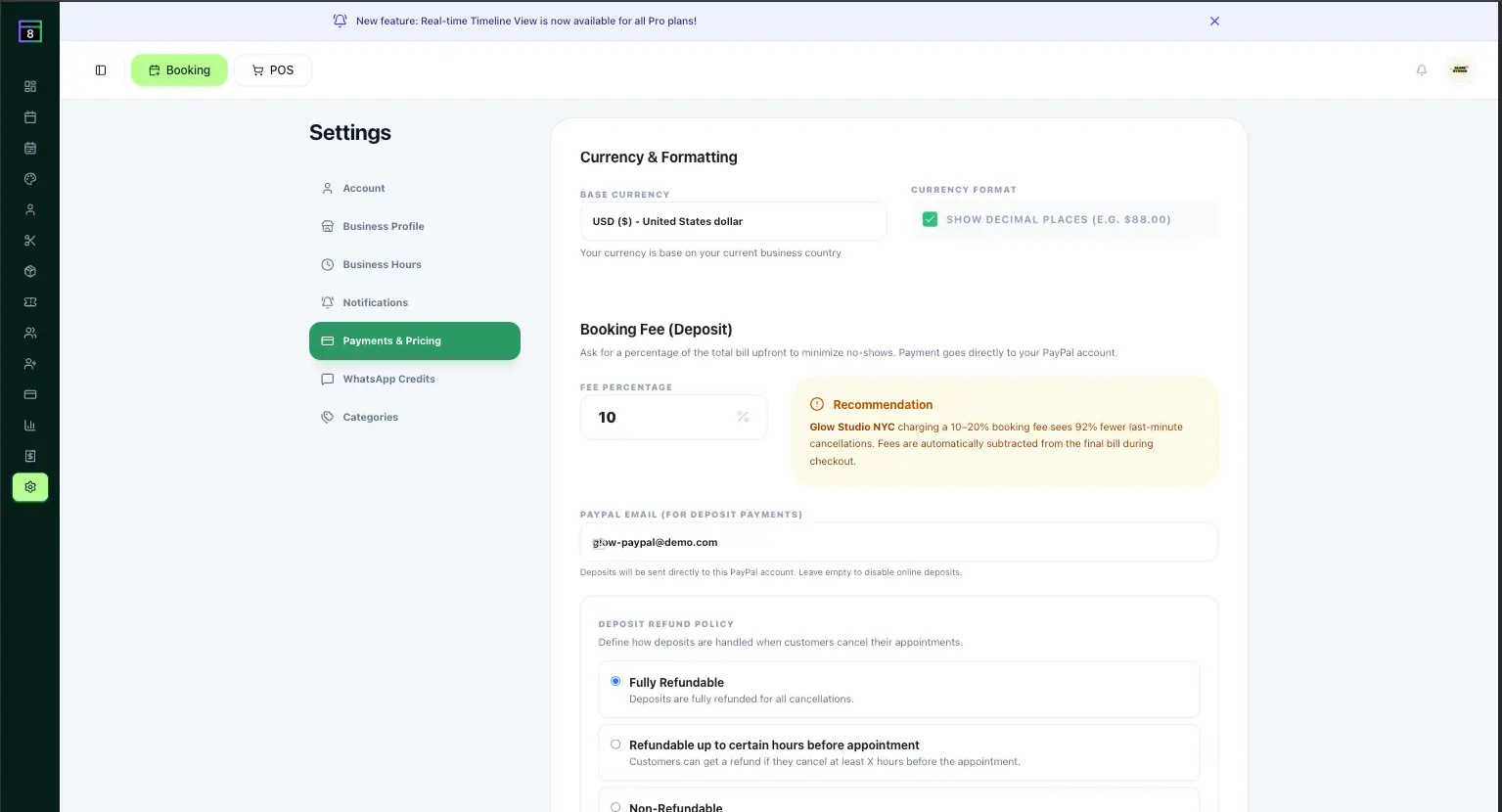Screen dimensions: 1502x812
Task: Open the notifications bell in top bar
Action: point(1422,70)
